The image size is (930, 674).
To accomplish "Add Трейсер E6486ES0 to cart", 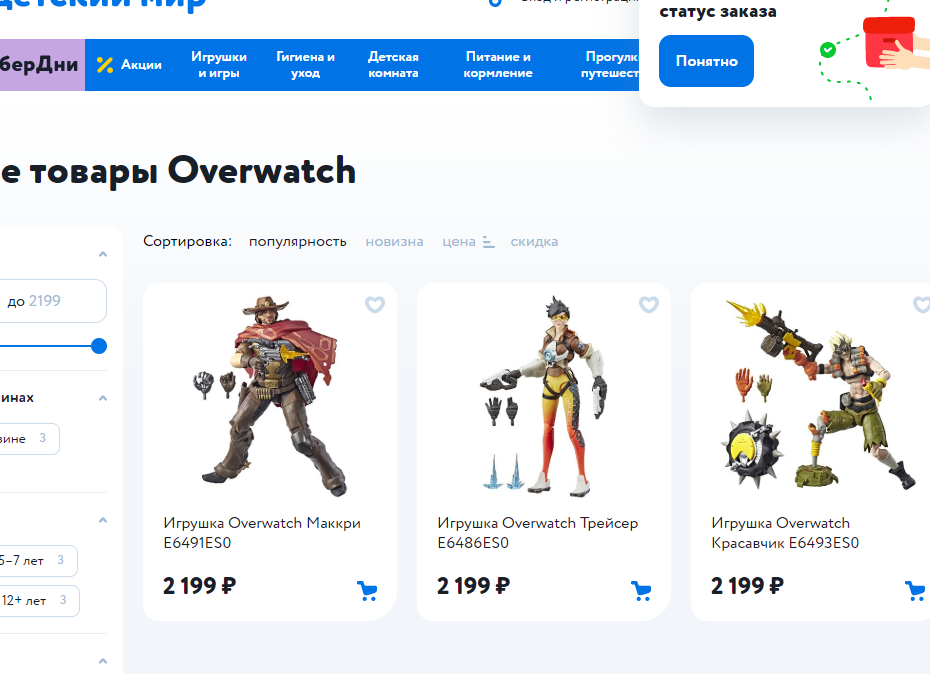I will 641,590.
